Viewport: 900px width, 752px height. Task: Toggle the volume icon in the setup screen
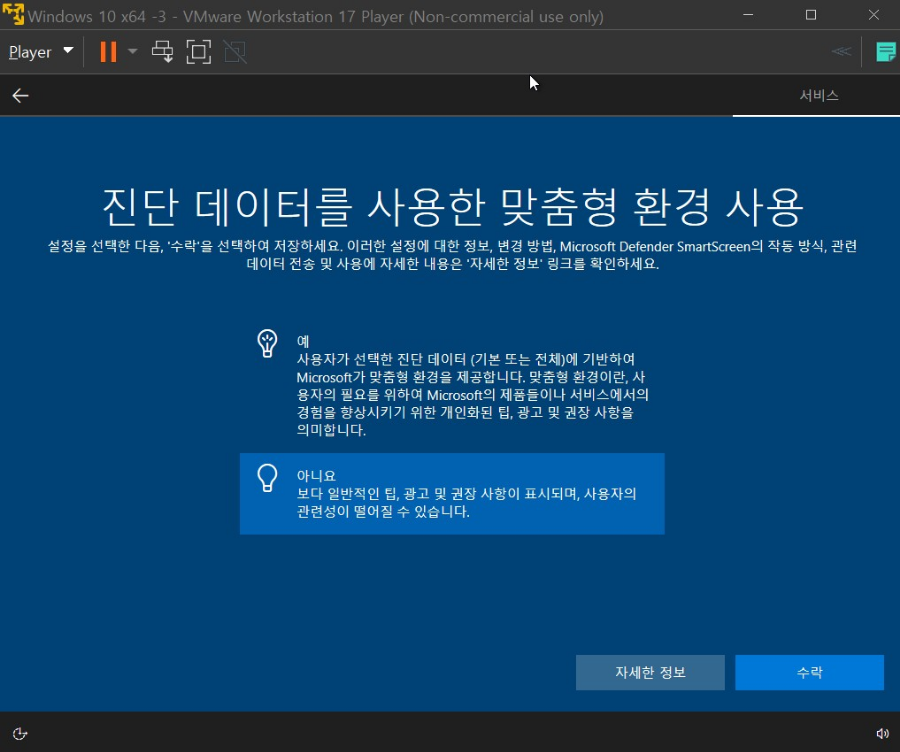[x=882, y=734]
